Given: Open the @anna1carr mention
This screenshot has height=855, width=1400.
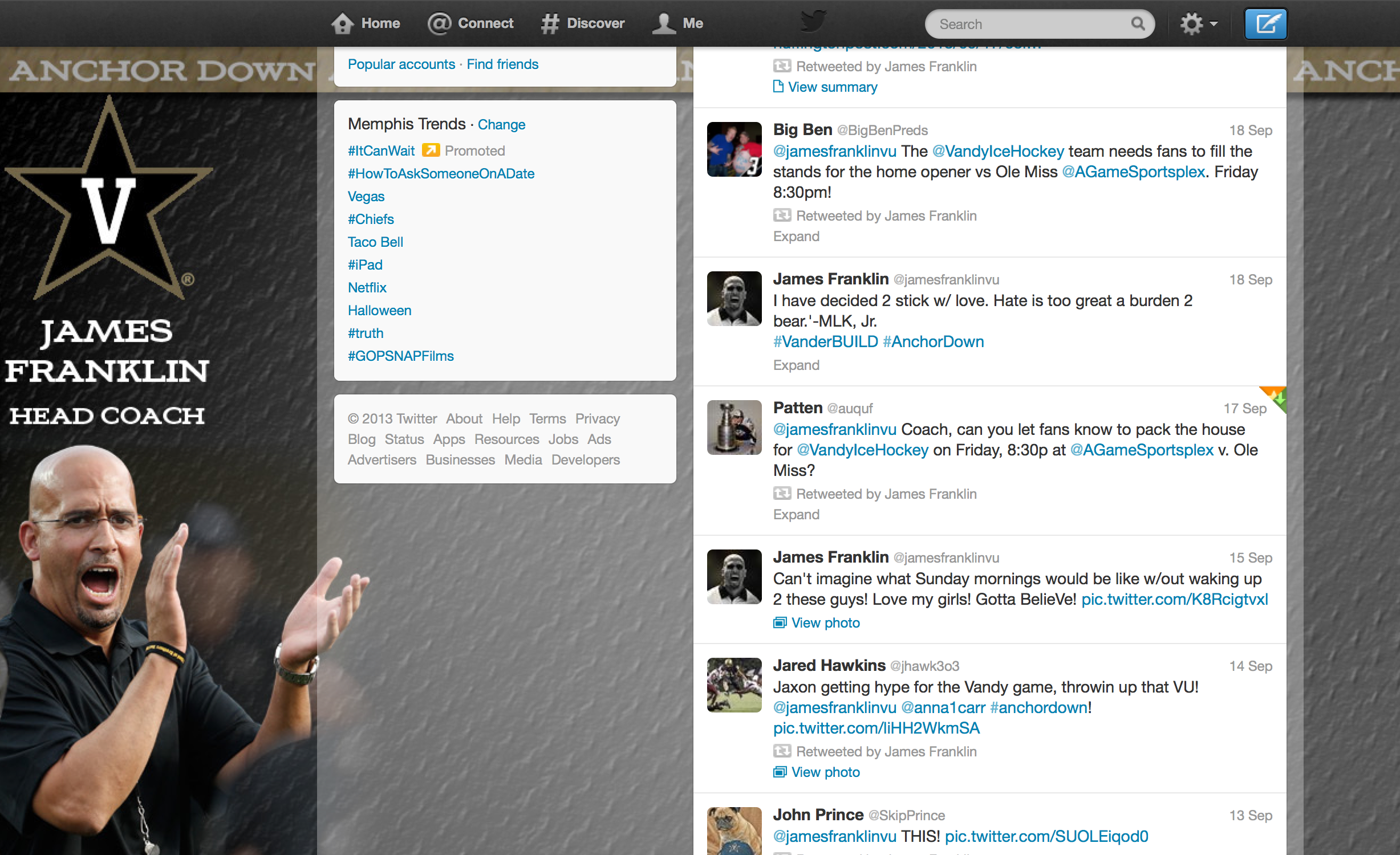Looking at the screenshot, I should click(943, 708).
